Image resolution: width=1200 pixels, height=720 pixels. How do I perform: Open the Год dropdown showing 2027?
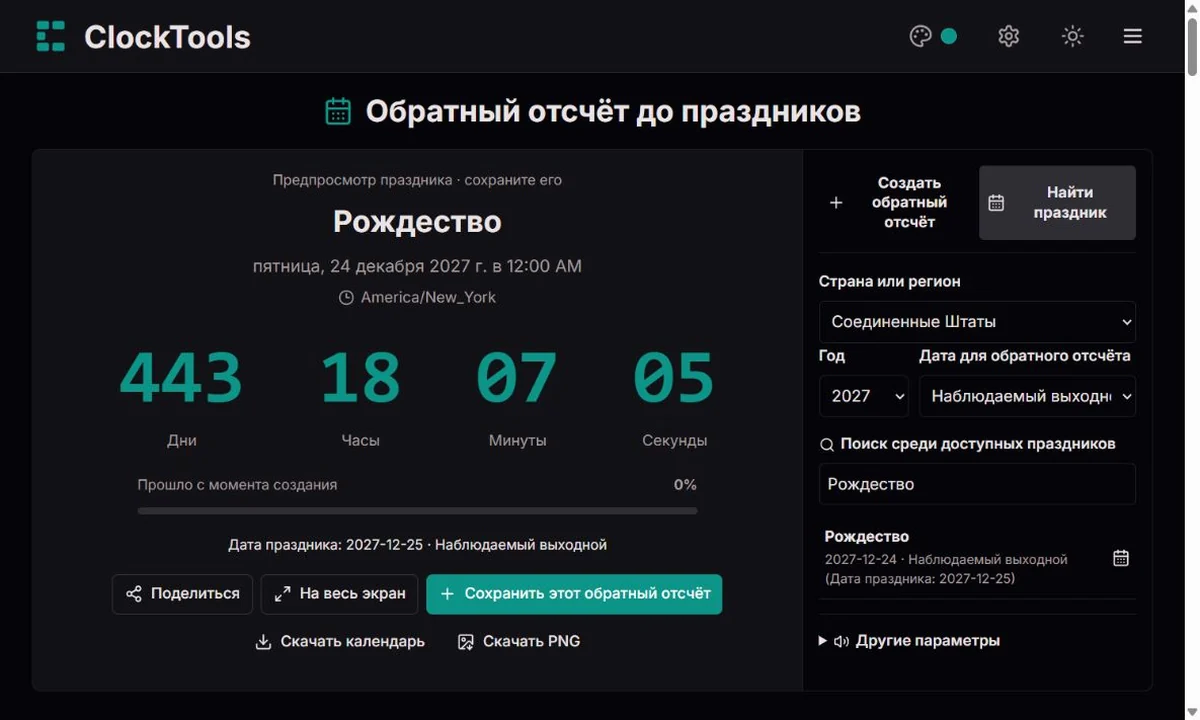(x=864, y=396)
